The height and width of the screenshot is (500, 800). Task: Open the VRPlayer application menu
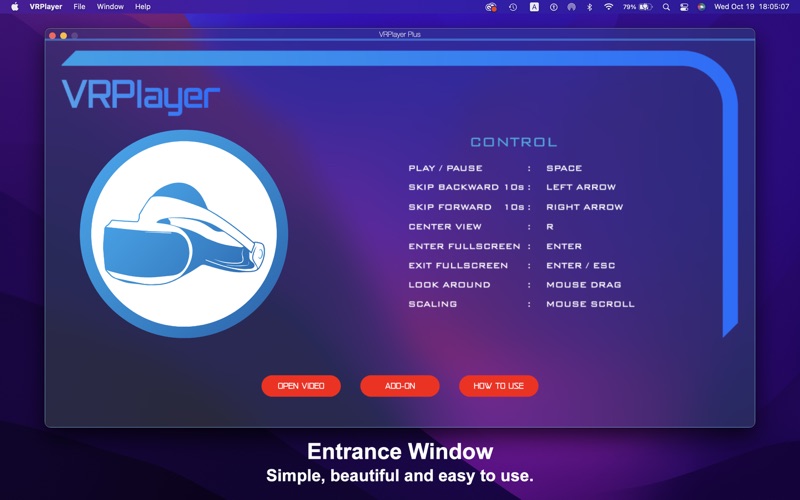pos(46,7)
